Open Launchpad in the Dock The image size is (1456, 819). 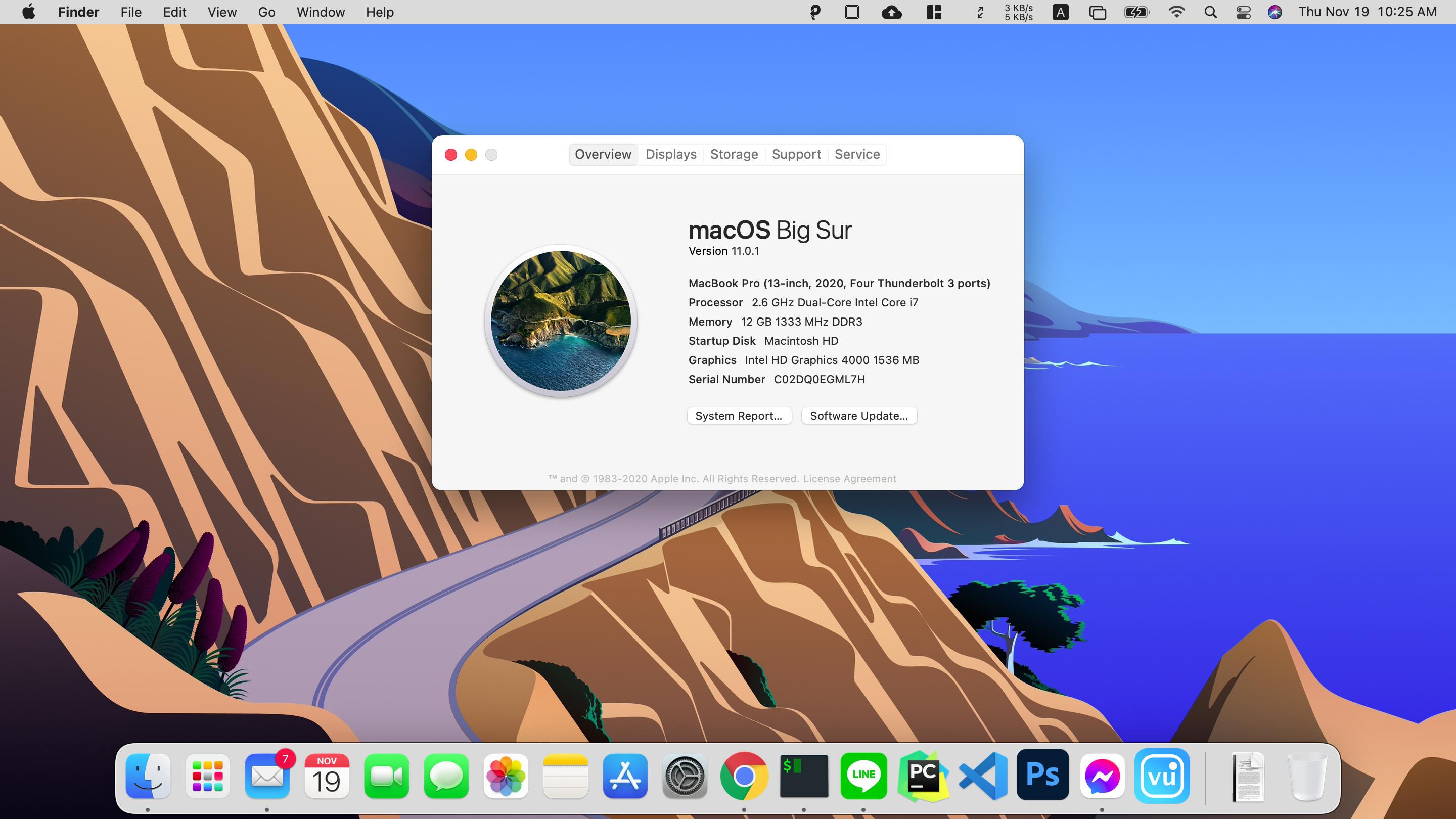[207, 776]
